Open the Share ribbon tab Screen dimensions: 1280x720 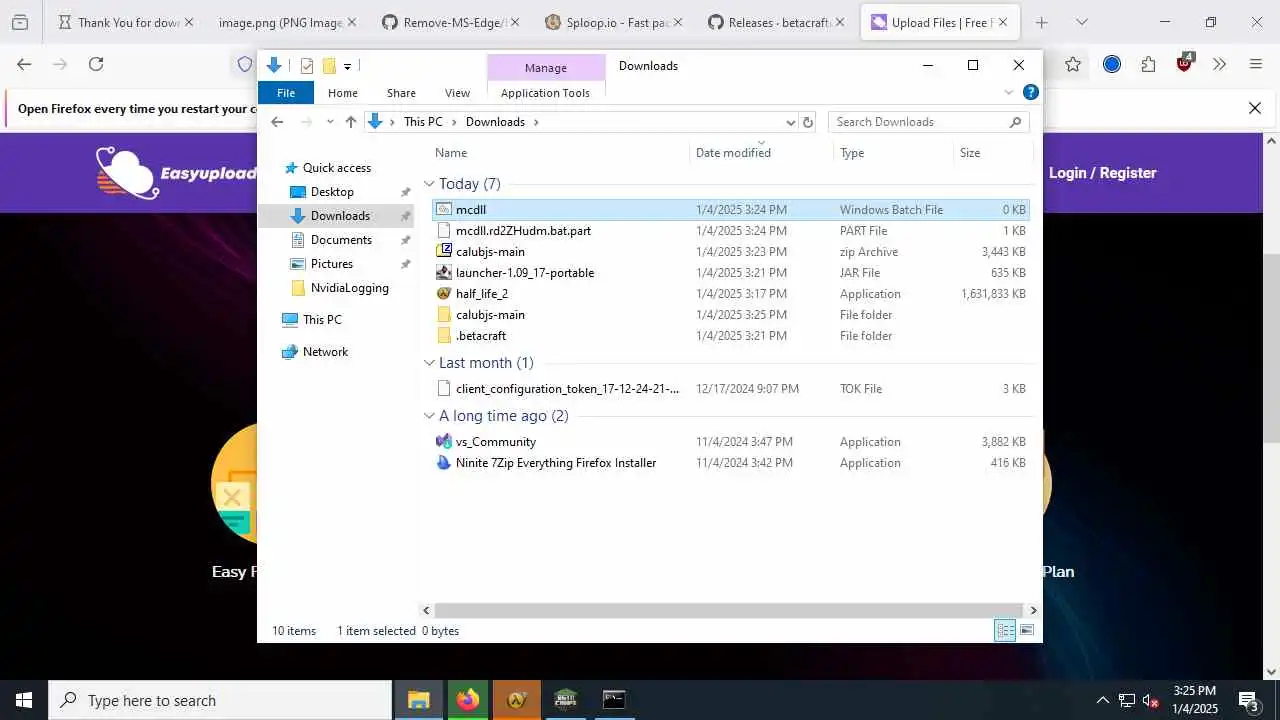(401, 93)
